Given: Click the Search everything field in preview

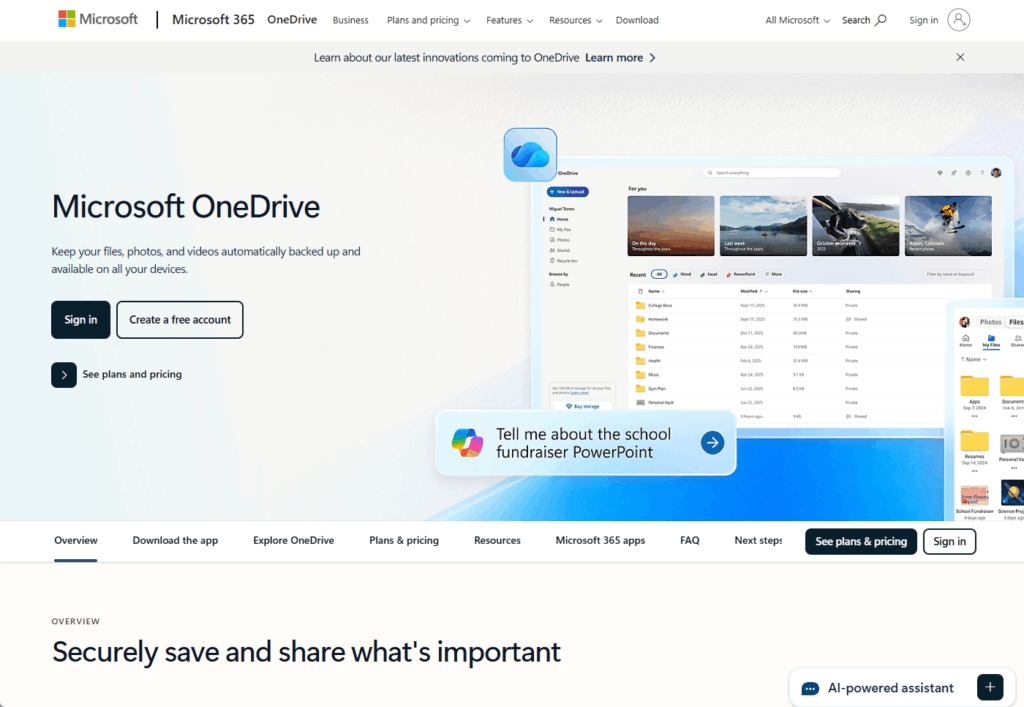Looking at the screenshot, I should click(x=771, y=173).
